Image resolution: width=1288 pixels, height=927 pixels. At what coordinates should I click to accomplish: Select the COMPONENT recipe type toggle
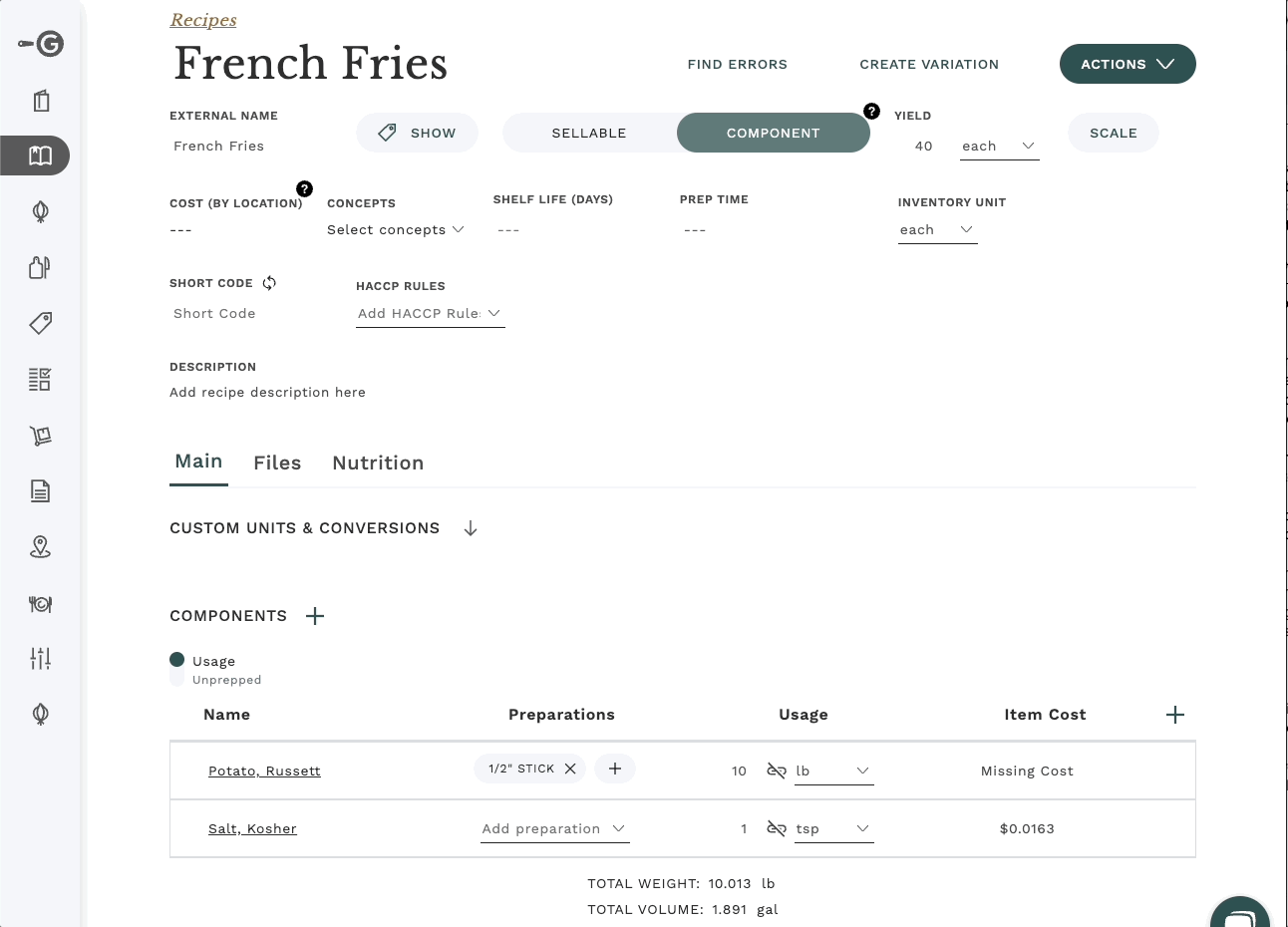(x=773, y=133)
